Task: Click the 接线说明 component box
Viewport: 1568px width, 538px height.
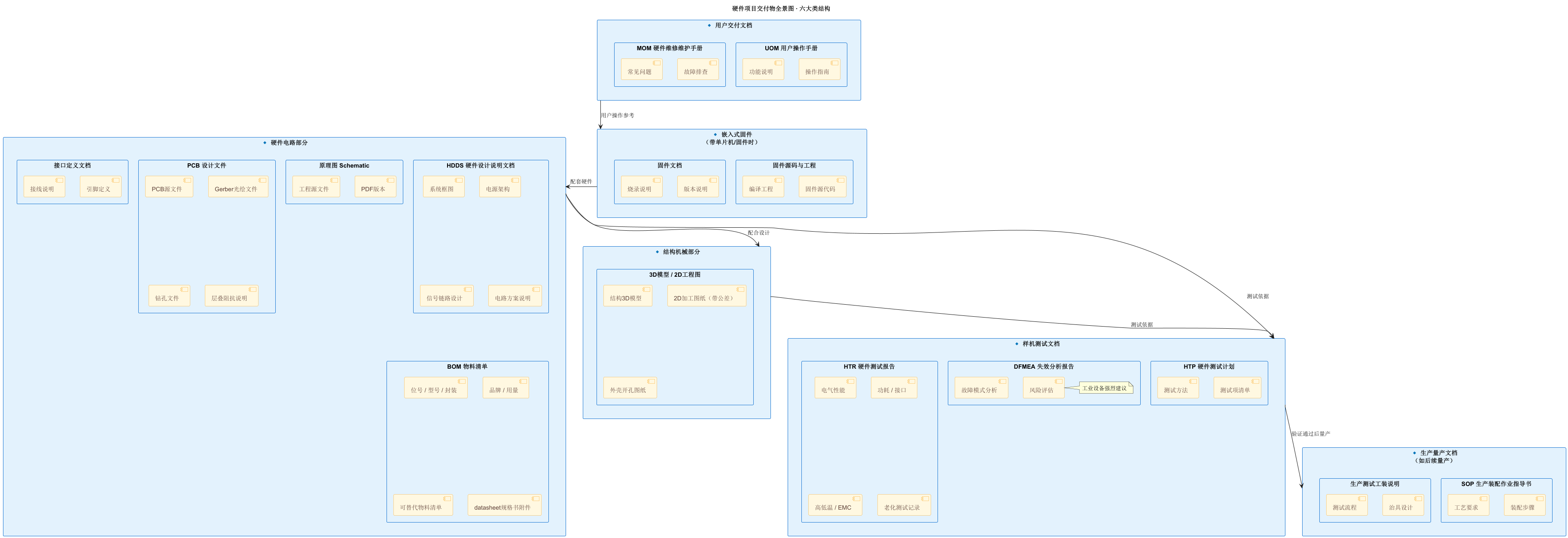Action: pyautogui.click(x=44, y=186)
